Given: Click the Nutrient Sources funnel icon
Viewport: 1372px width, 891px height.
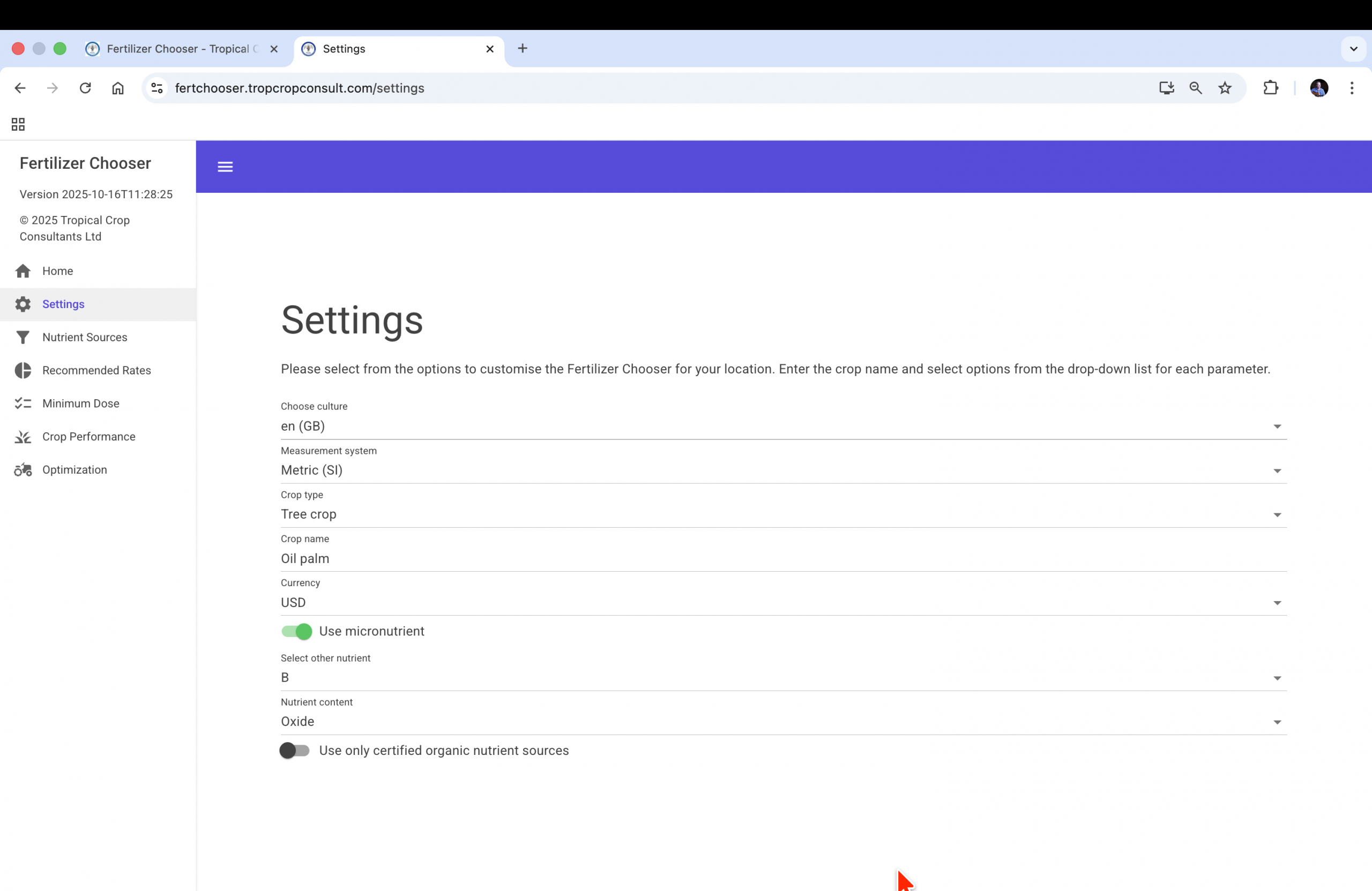Looking at the screenshot, I should pos(23,337).
